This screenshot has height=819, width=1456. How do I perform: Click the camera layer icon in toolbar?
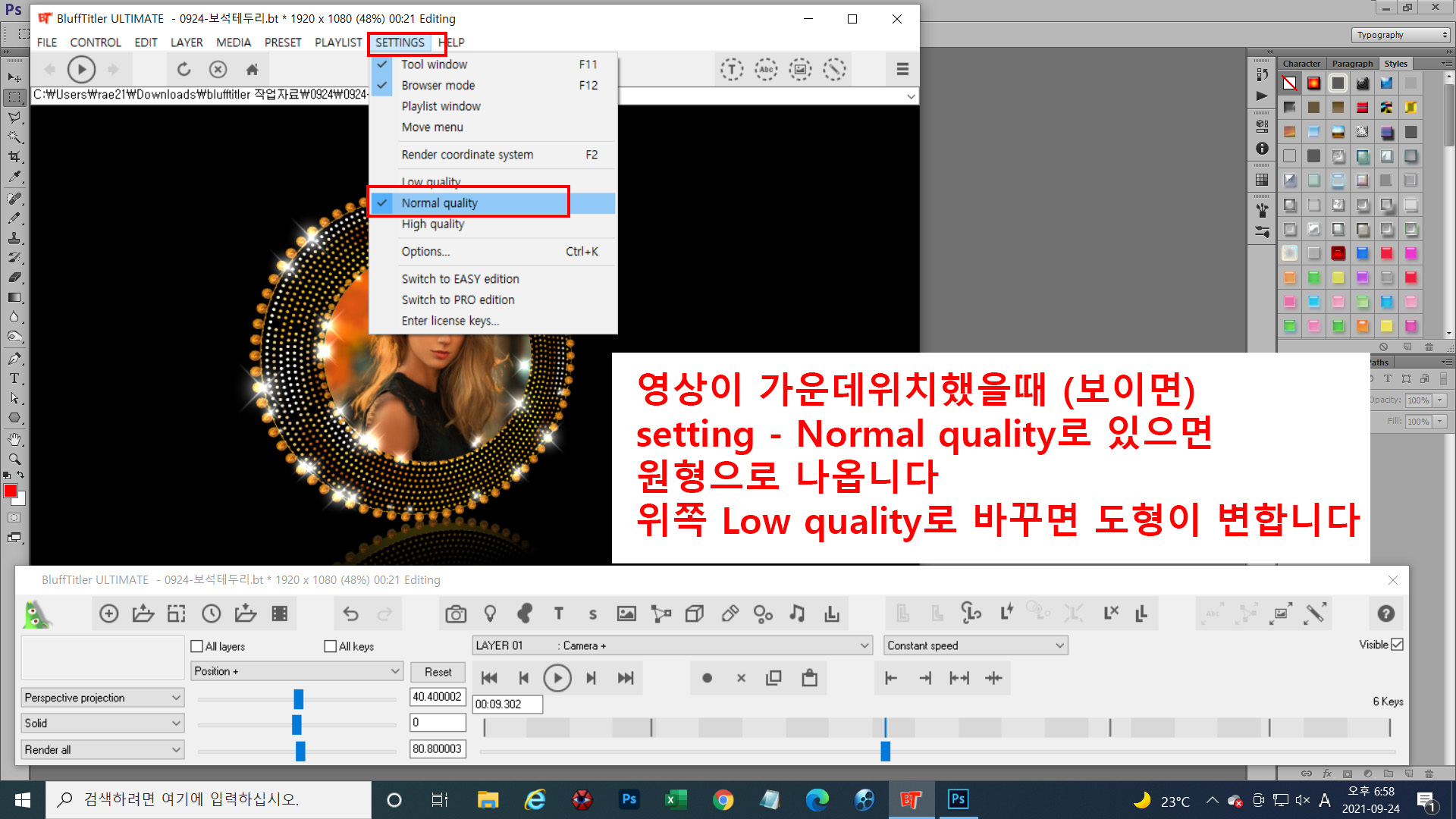click(456, 613)
